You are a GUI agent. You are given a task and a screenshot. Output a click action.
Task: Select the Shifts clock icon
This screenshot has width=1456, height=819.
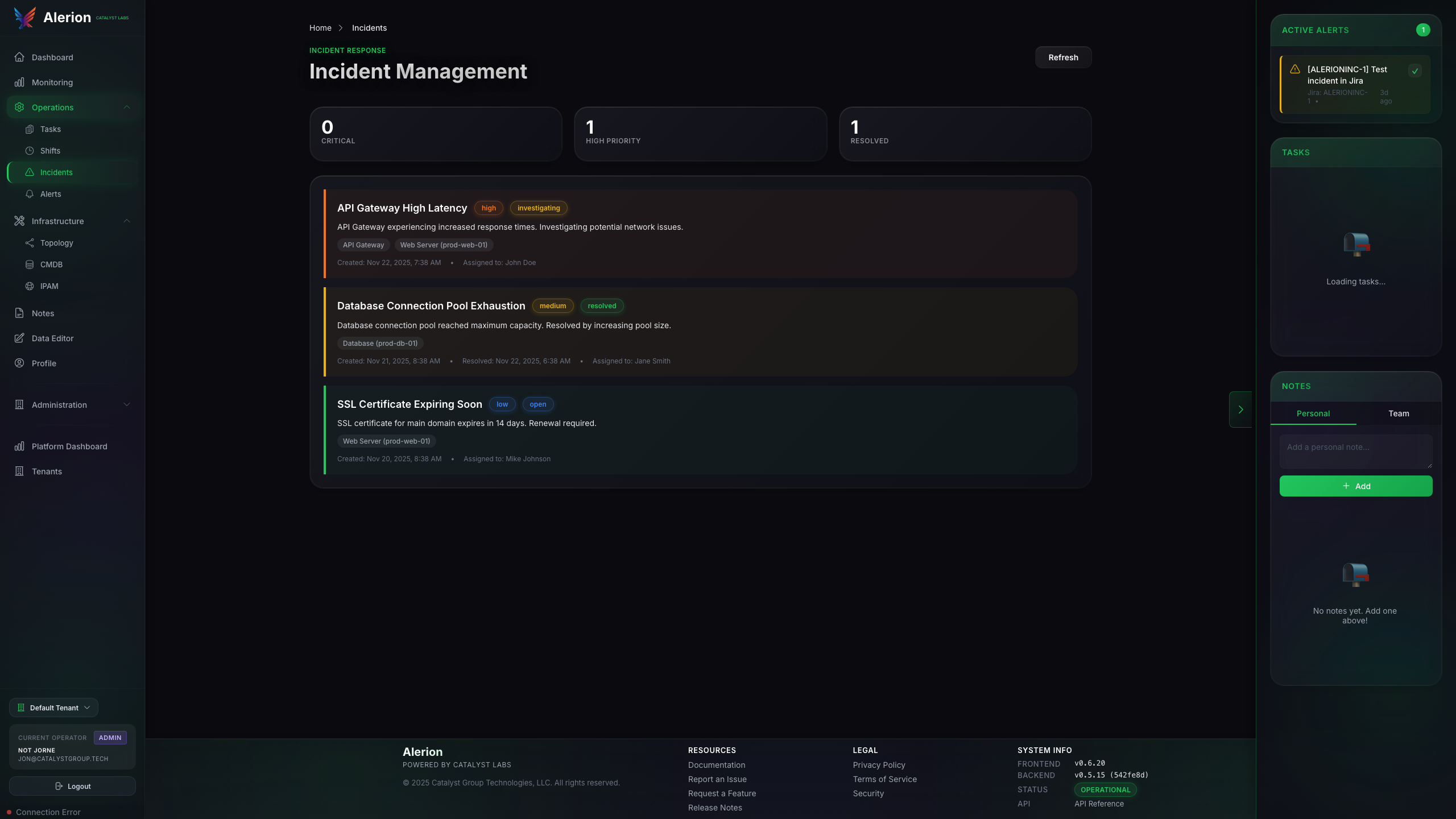pos(30,151)
